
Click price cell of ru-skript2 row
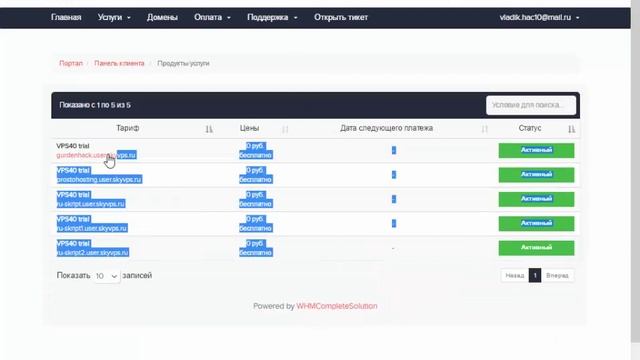[256, 248]
